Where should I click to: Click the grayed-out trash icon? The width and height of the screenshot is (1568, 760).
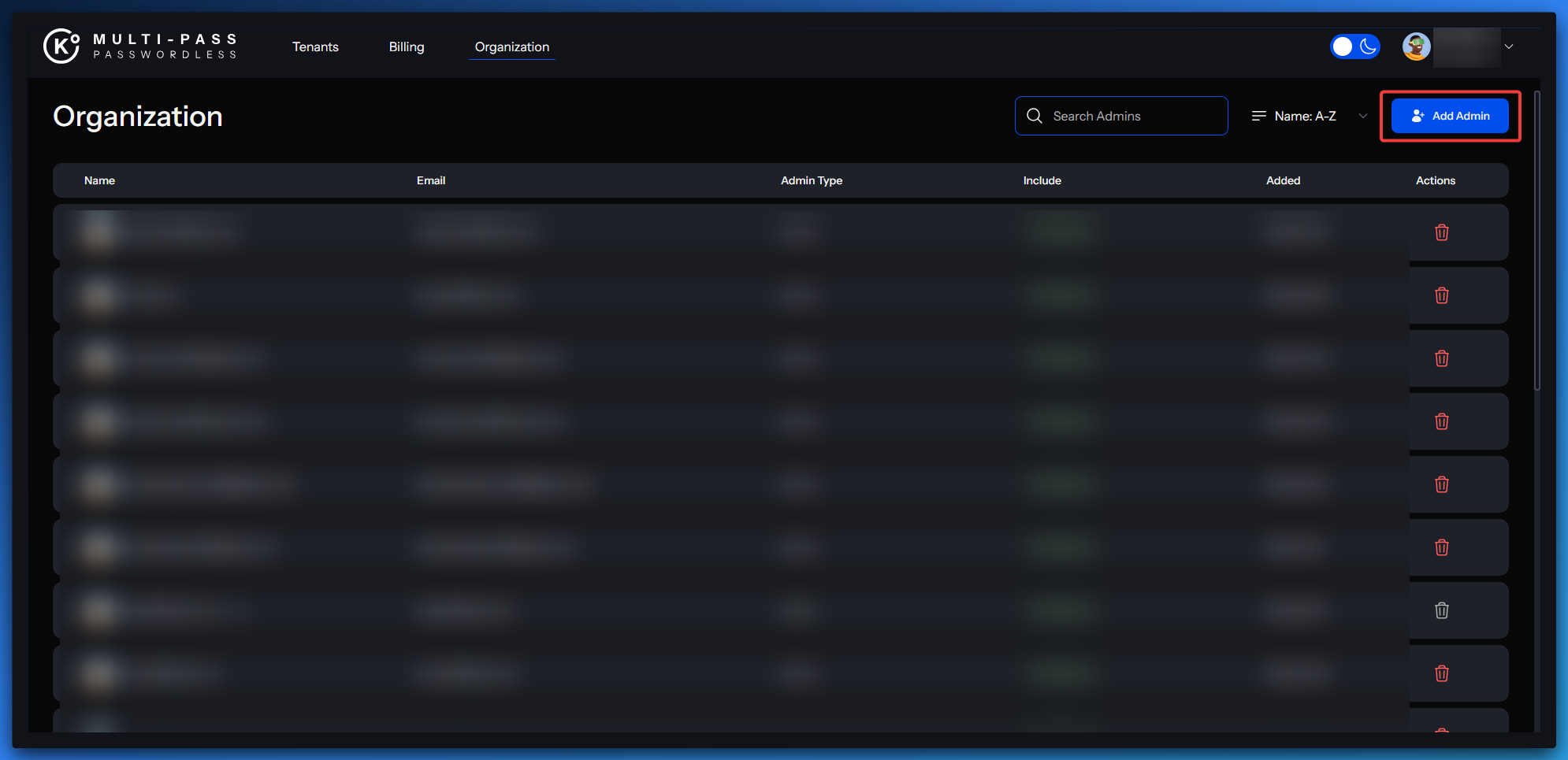tap(1441, 610)
